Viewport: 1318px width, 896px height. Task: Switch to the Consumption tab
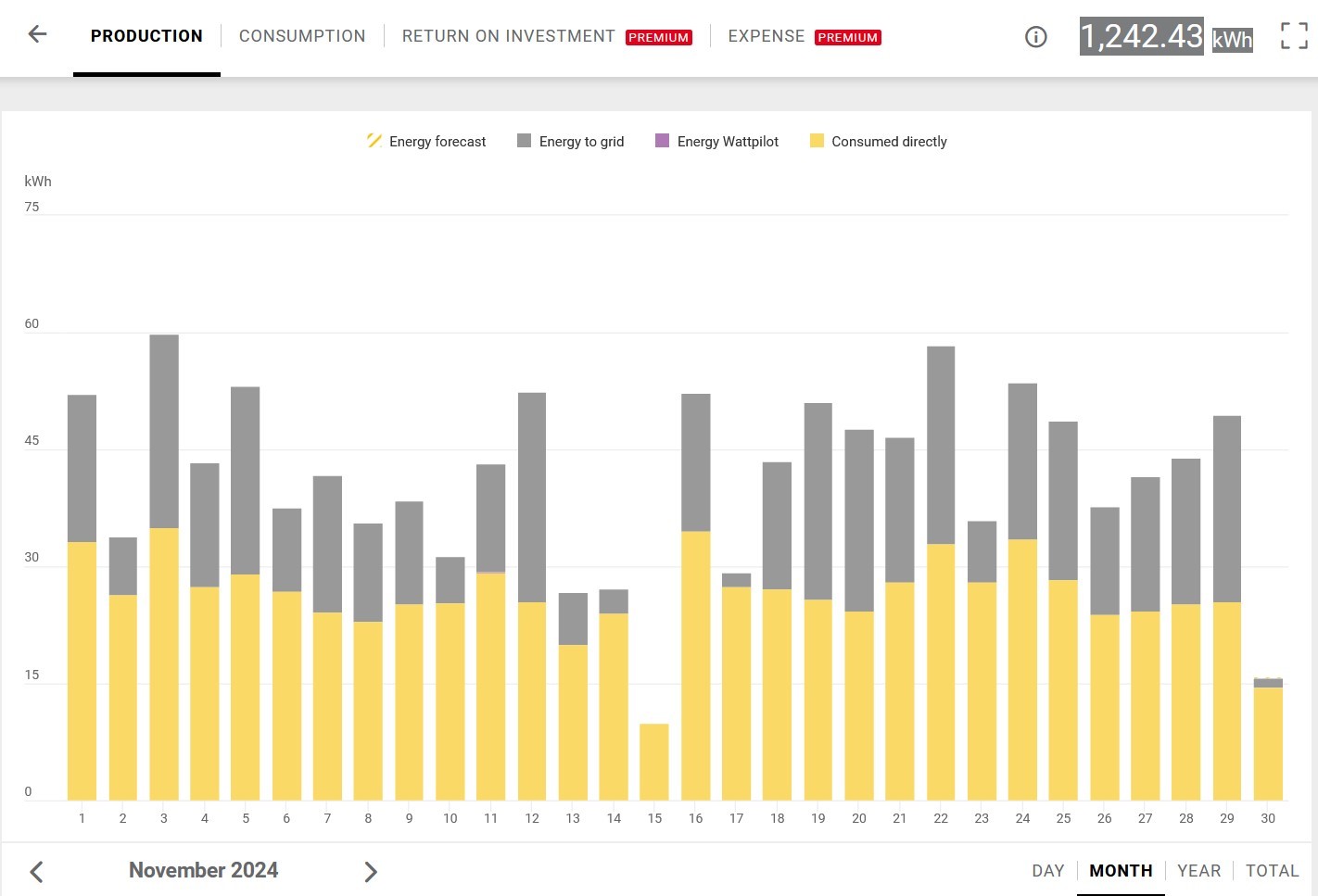coord(302,36)
